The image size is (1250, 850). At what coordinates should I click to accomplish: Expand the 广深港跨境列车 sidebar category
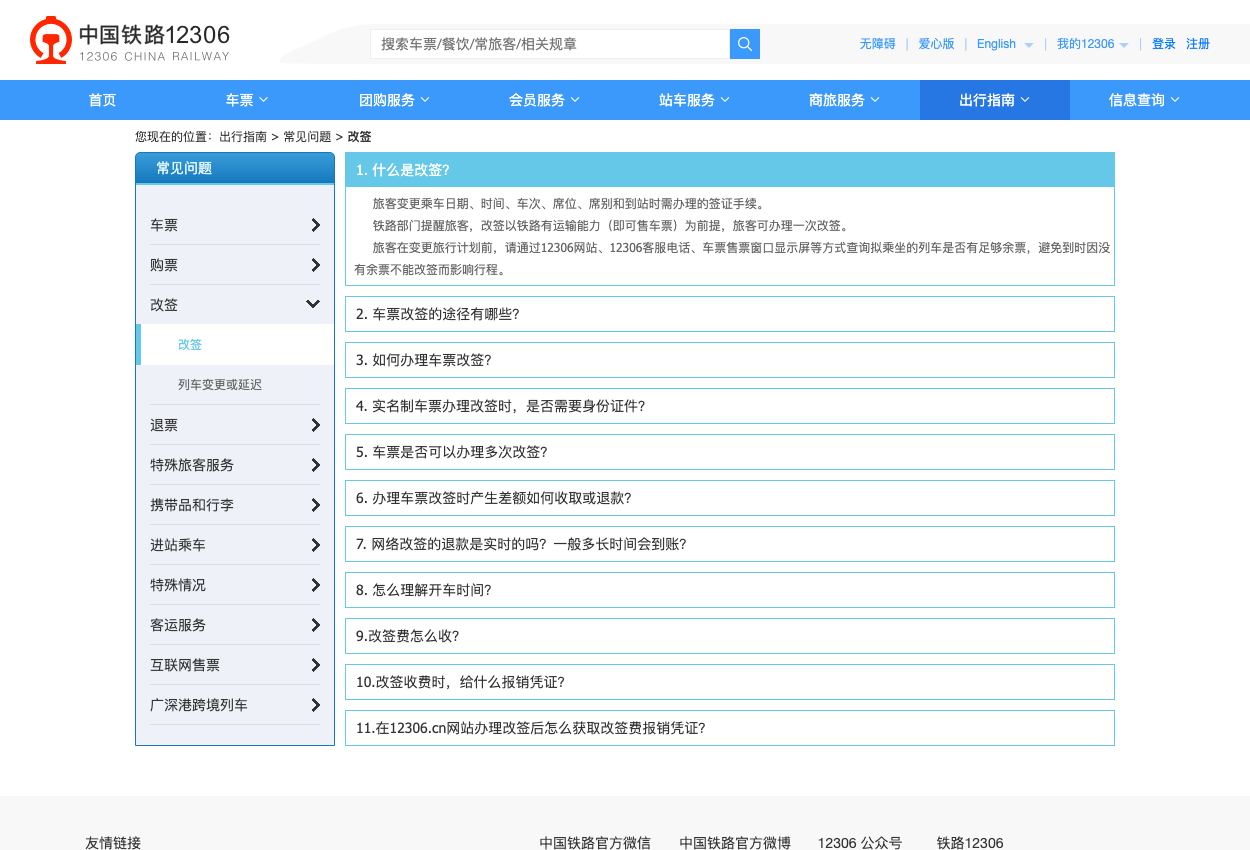pyautogui.click(x=235, y=705)
